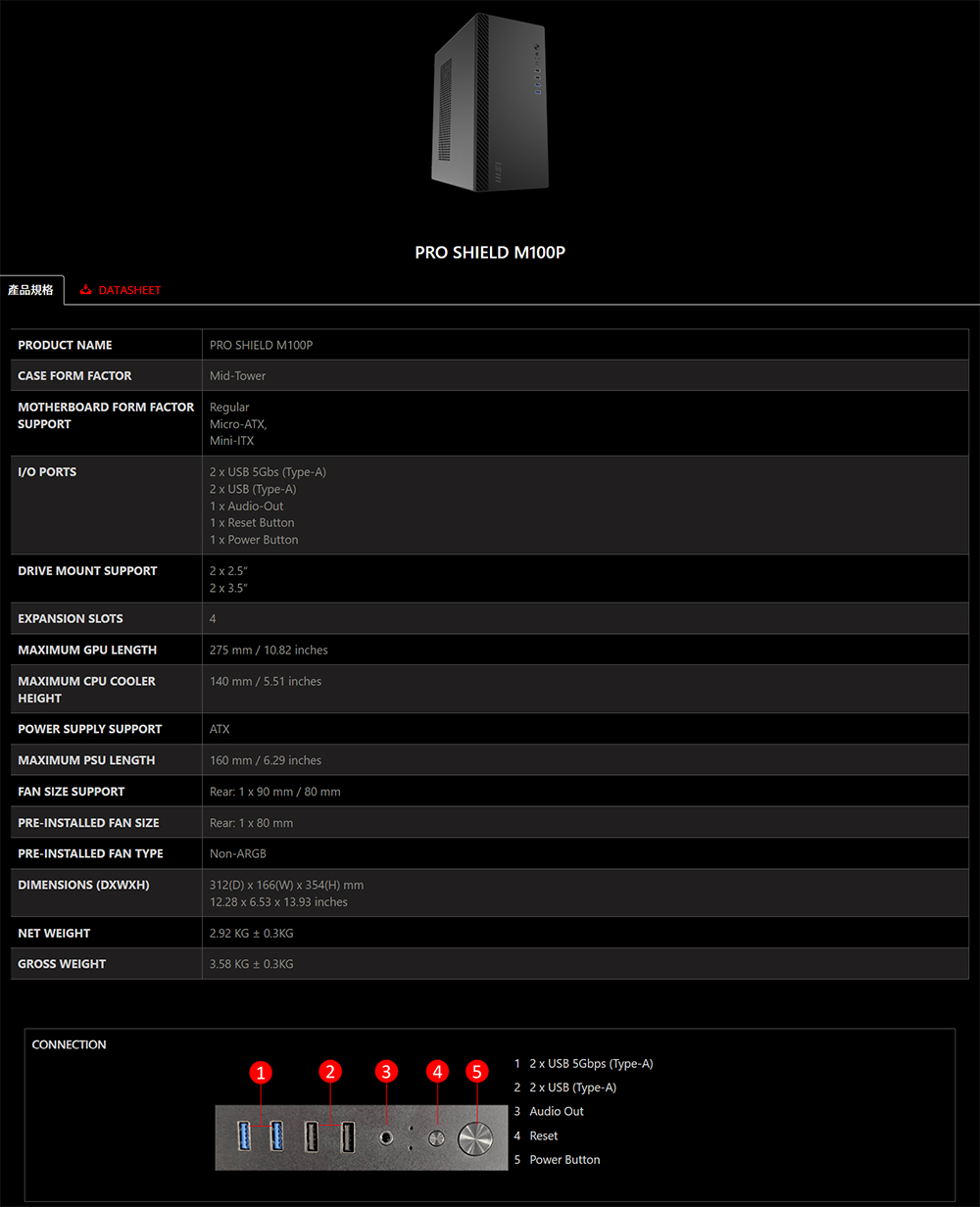The width and height of the screenshot is (980, 1207).
Task: Click the legend entry 'Reset'
Action: click(x=544, y=1135)
